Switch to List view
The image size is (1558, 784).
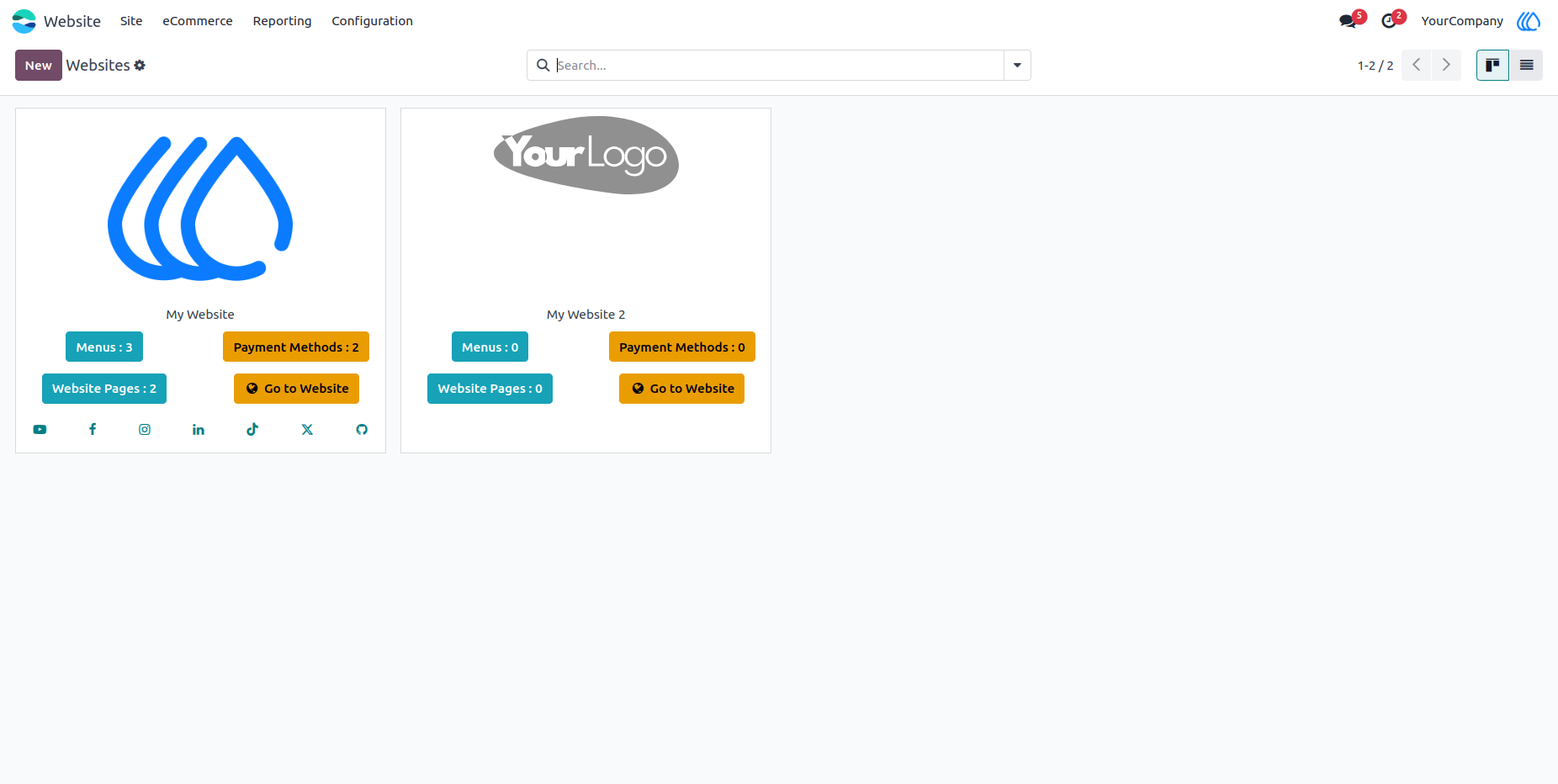click(1526, 66)
